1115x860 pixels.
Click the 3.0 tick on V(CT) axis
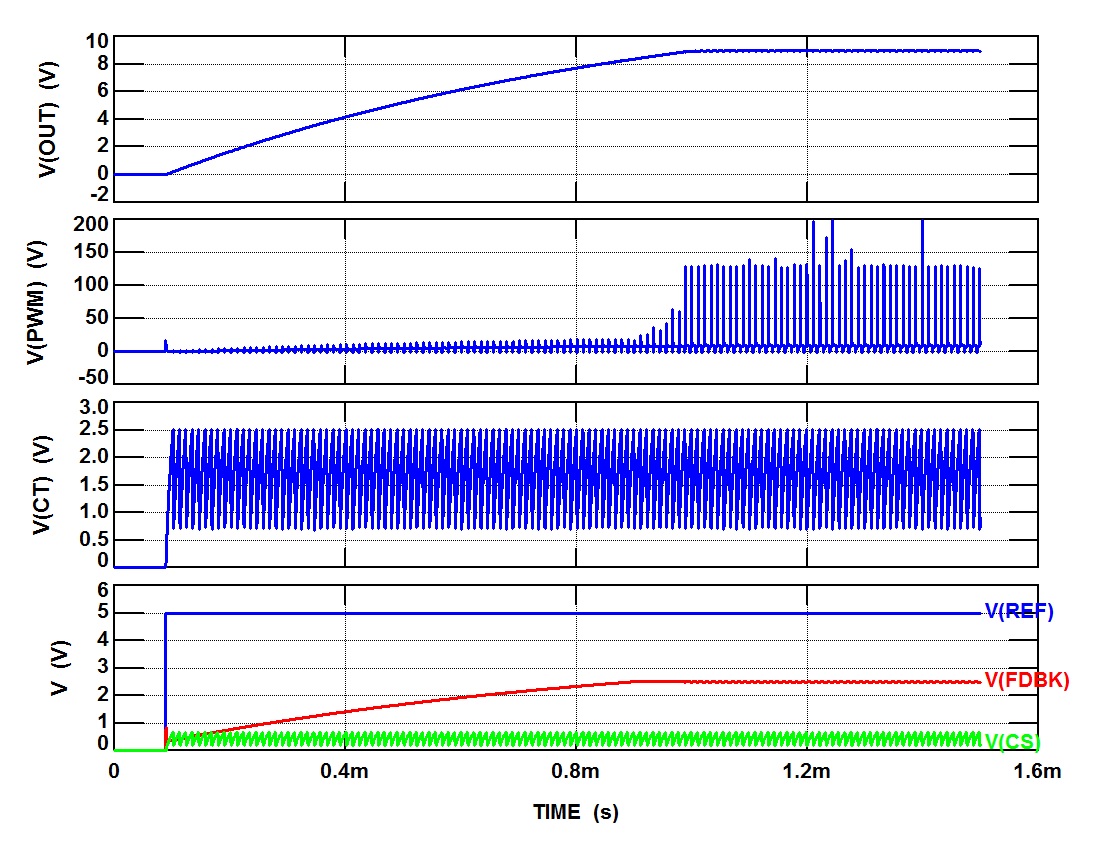point(93,407)
